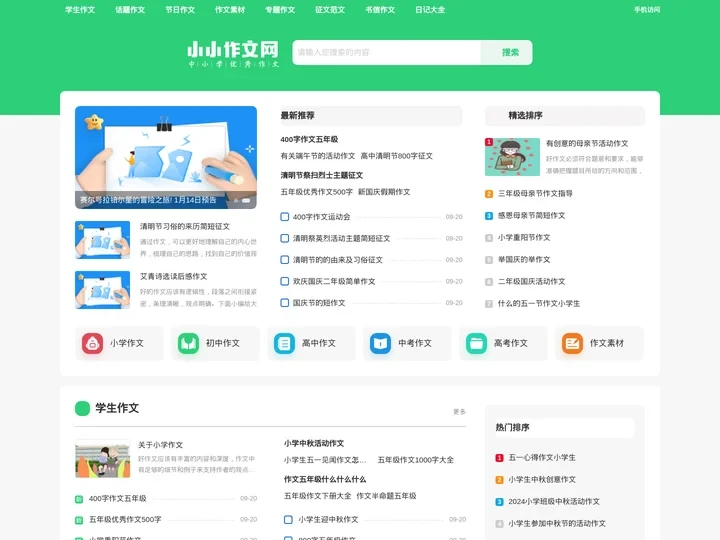Open 学生作文 in top navigation
Image resolution: width=720 pixels, height=540 pixels.
80,10
